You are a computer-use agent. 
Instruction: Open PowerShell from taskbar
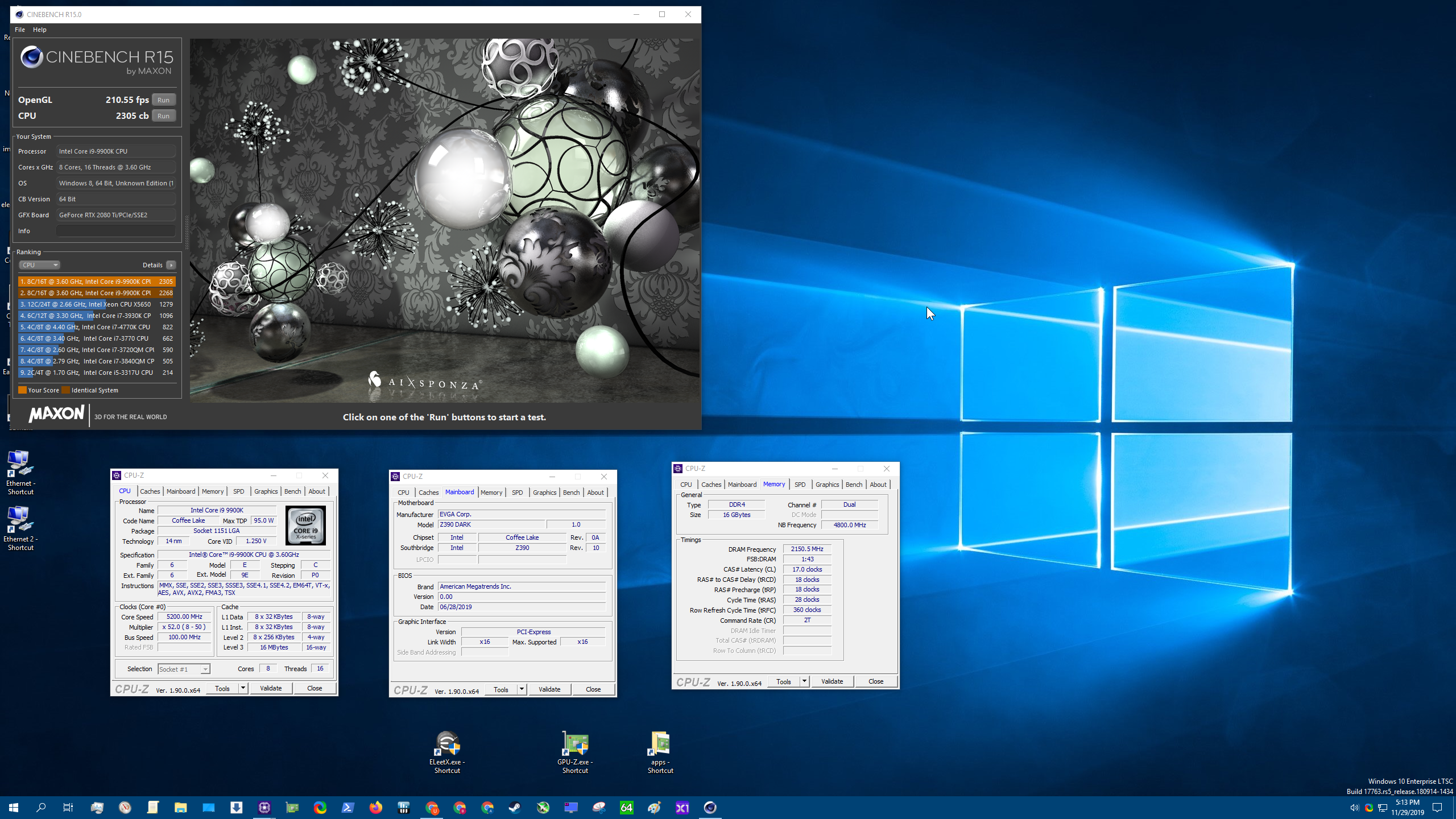click(x=348, y=808)
